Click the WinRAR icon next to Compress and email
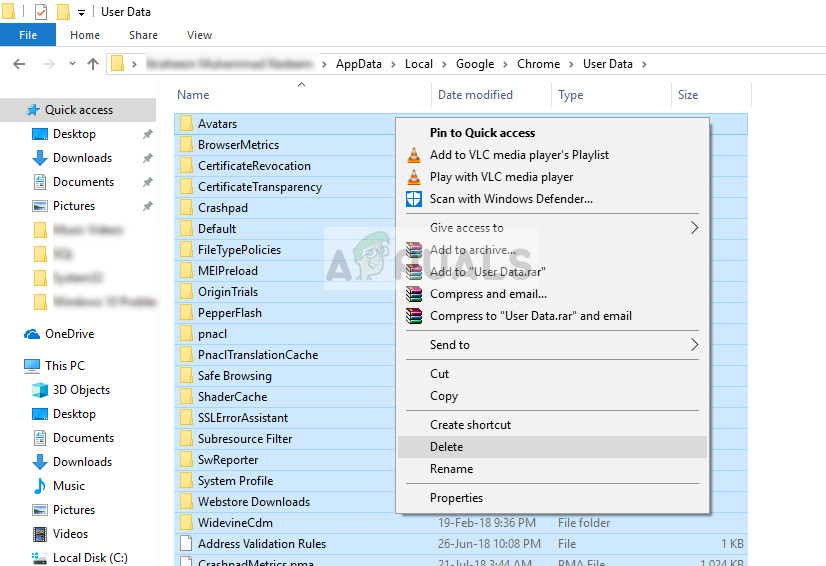The height and width of the screenshot is (566, 826). (414, 294)
